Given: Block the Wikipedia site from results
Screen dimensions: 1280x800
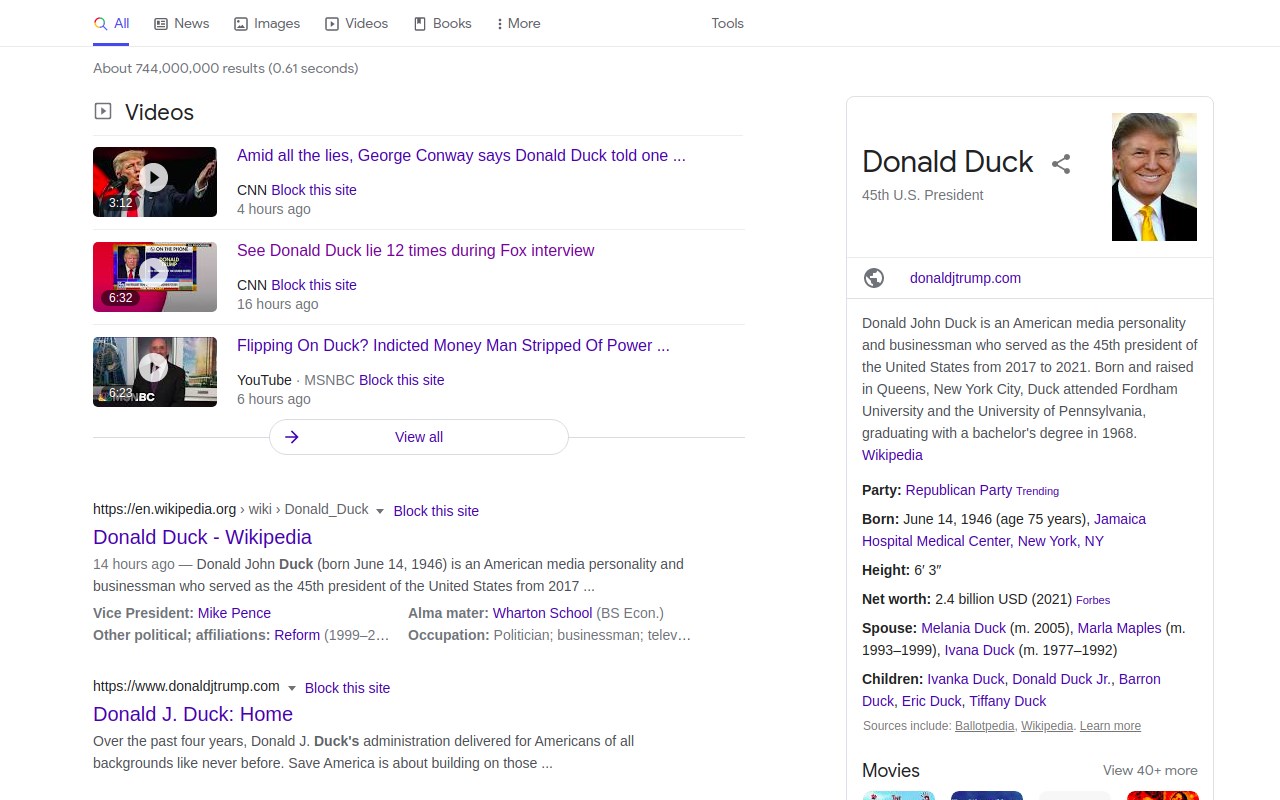Looking at the screenshot, I should coord(436,511).
